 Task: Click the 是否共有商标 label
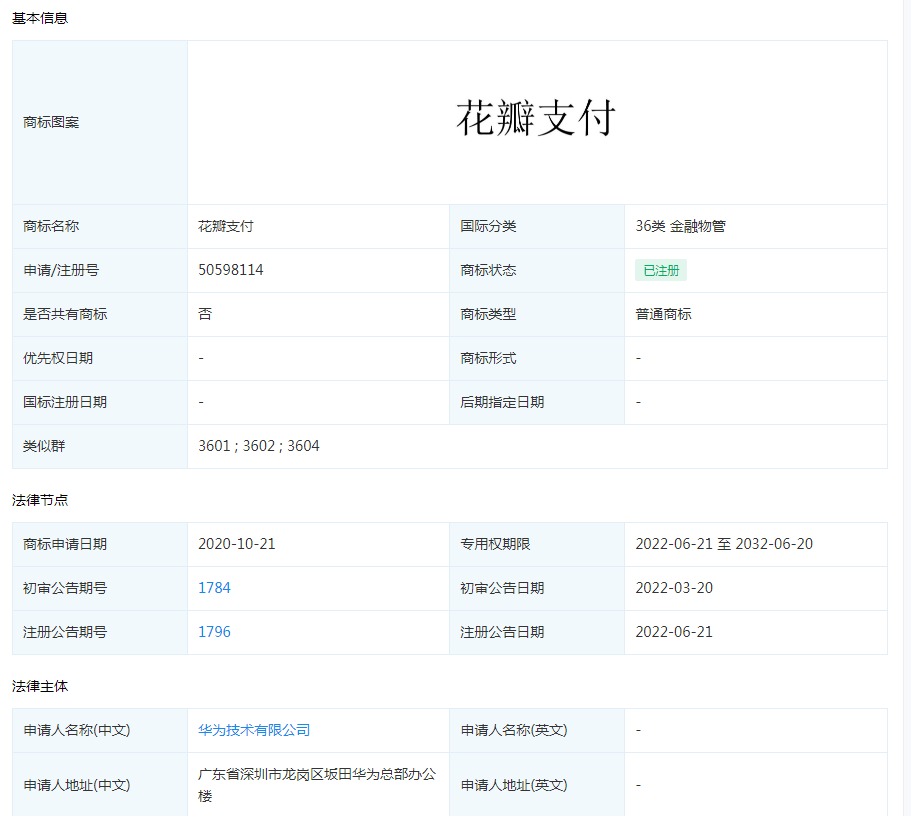65,314
